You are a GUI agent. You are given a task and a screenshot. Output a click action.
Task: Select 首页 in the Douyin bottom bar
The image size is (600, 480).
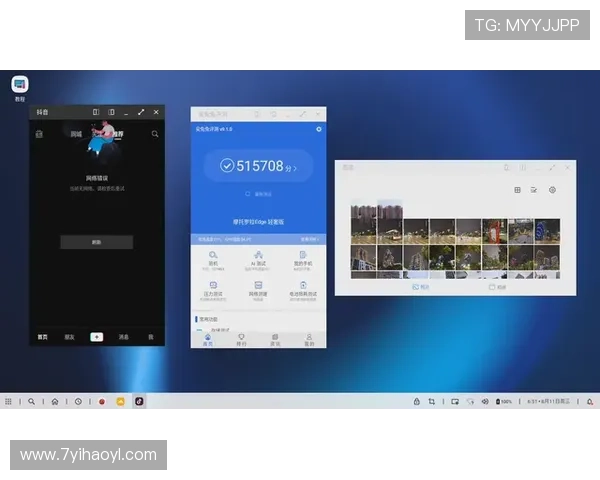click(x=42, y=337)
